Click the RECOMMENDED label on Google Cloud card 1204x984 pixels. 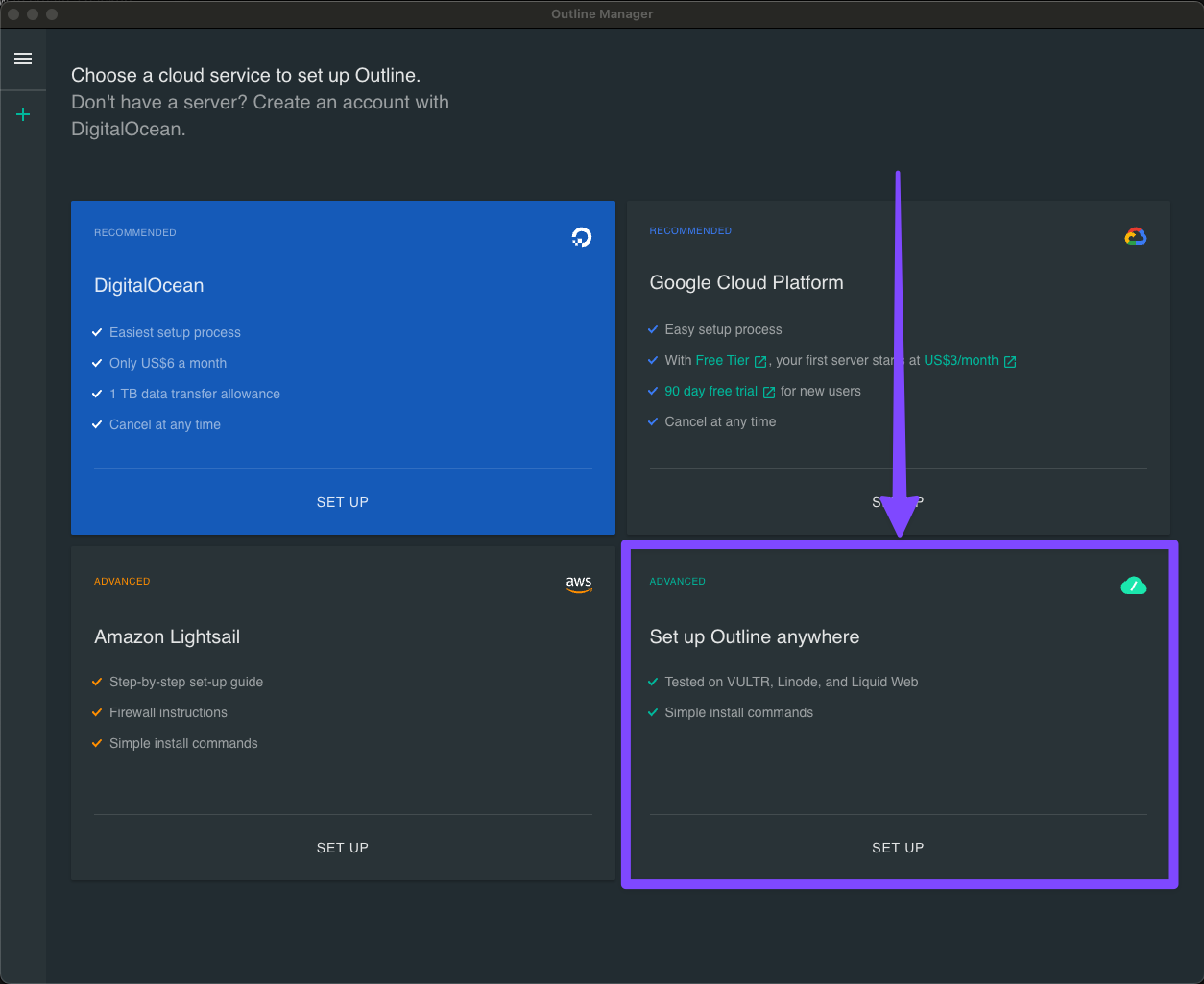690,231
